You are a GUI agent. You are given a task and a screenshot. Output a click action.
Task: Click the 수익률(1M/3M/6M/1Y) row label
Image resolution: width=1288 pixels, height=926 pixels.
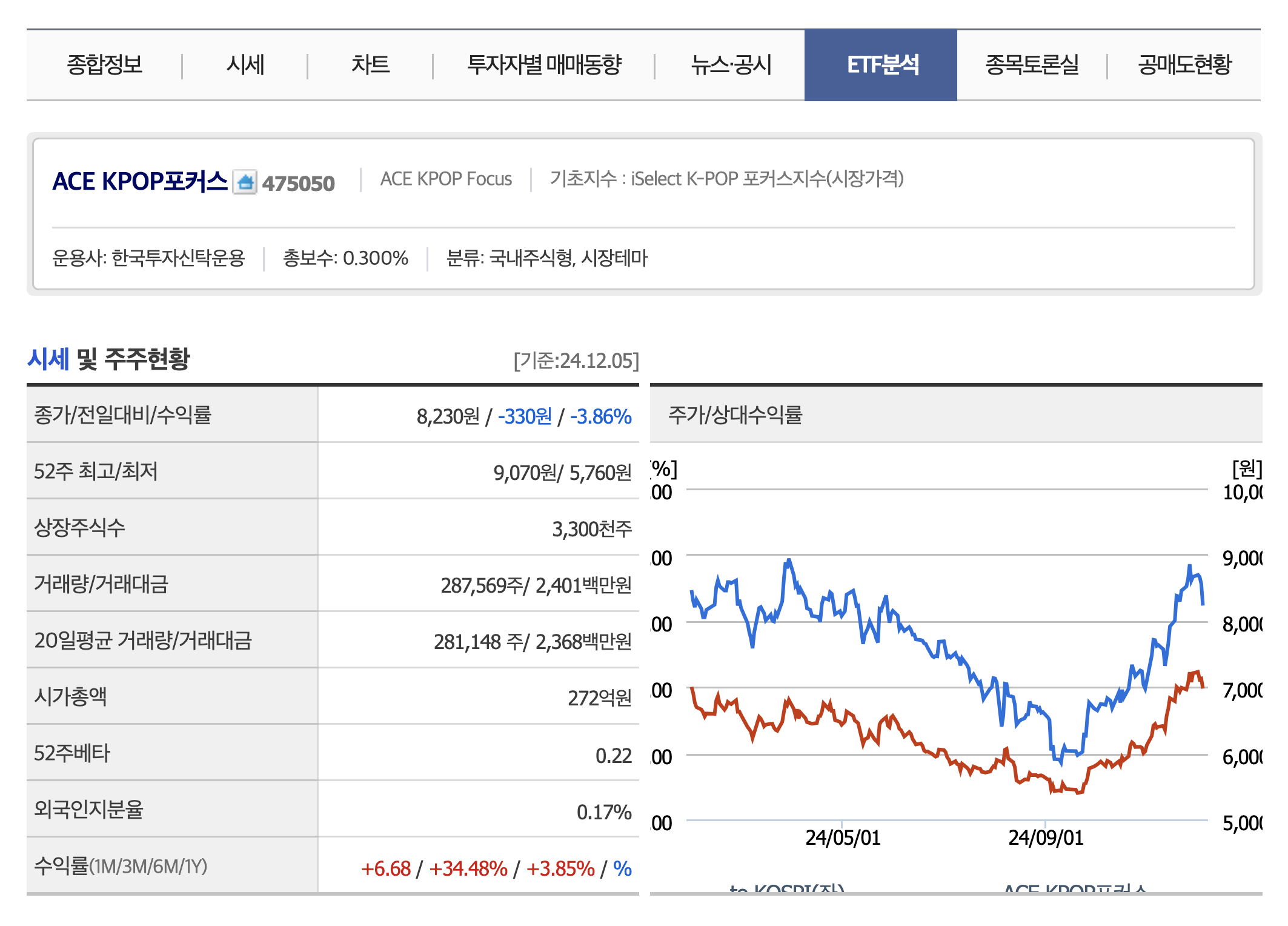point(121,866)
